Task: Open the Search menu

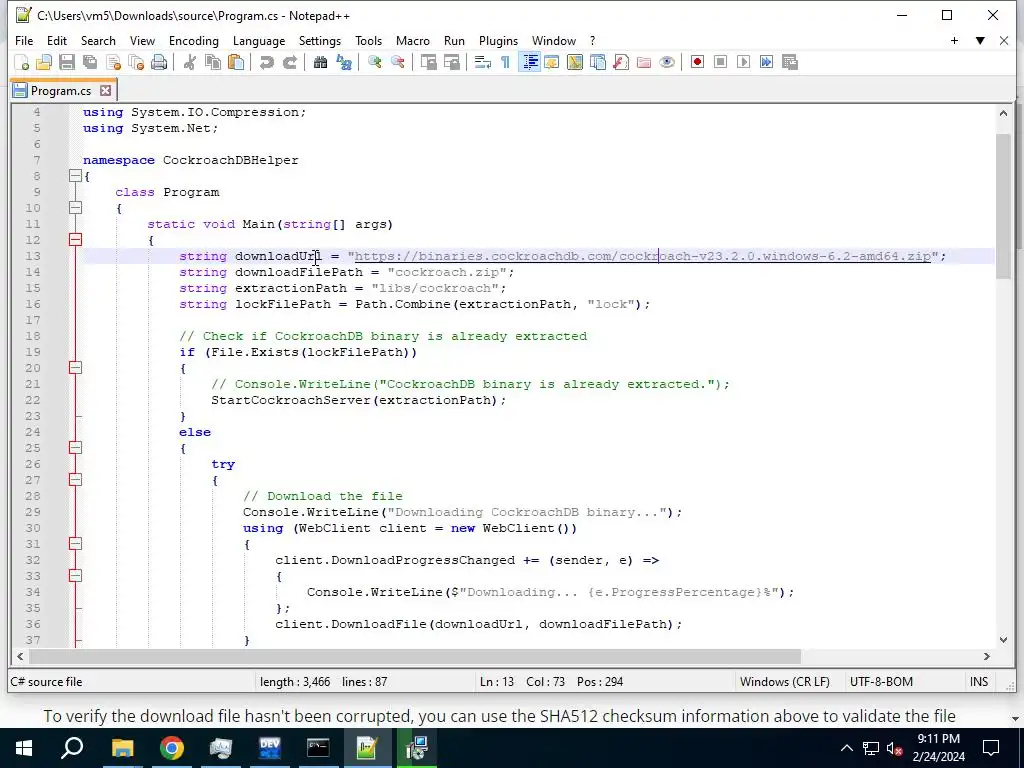Action: [98, 40]
